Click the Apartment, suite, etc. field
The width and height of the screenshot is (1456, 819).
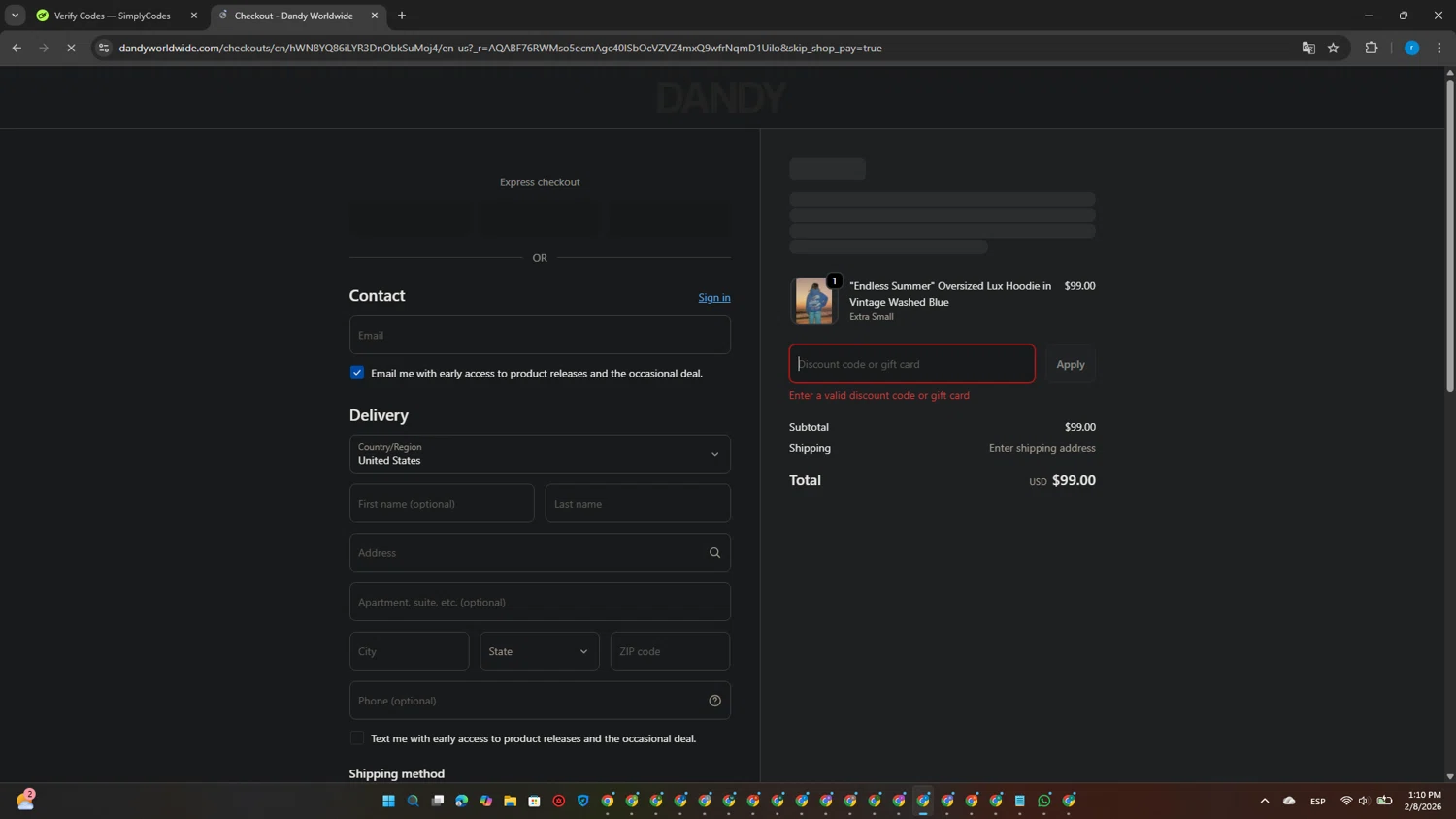click(540, 602)
